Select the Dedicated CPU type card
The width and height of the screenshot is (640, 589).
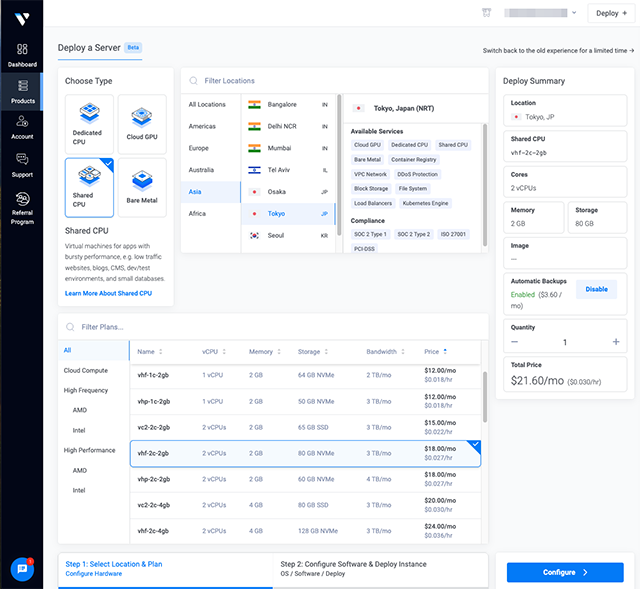coord(89,124)
